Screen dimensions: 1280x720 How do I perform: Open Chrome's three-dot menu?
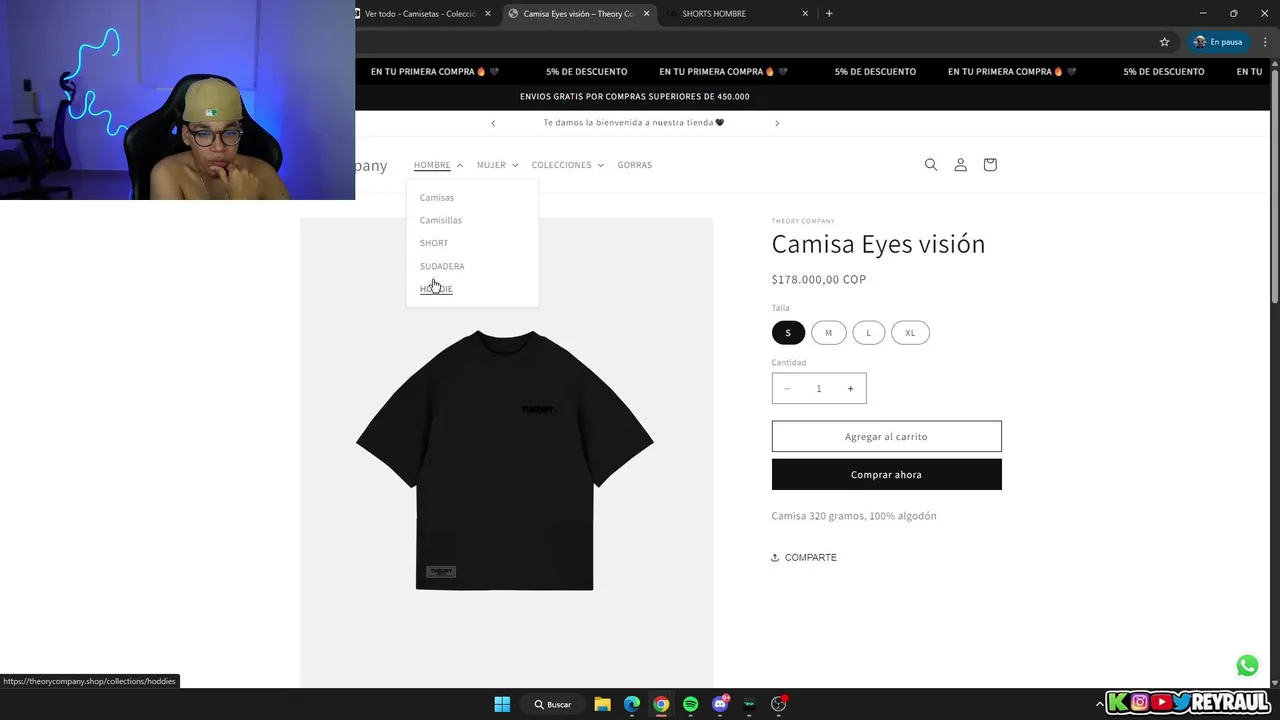1265,42
